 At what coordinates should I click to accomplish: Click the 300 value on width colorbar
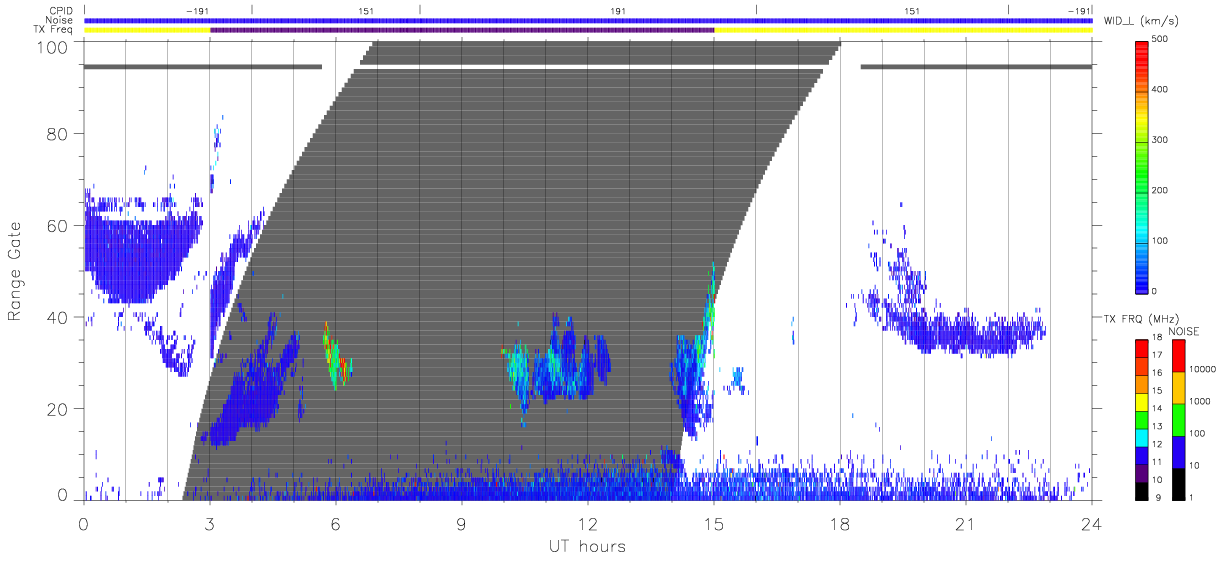[1160, 140]
